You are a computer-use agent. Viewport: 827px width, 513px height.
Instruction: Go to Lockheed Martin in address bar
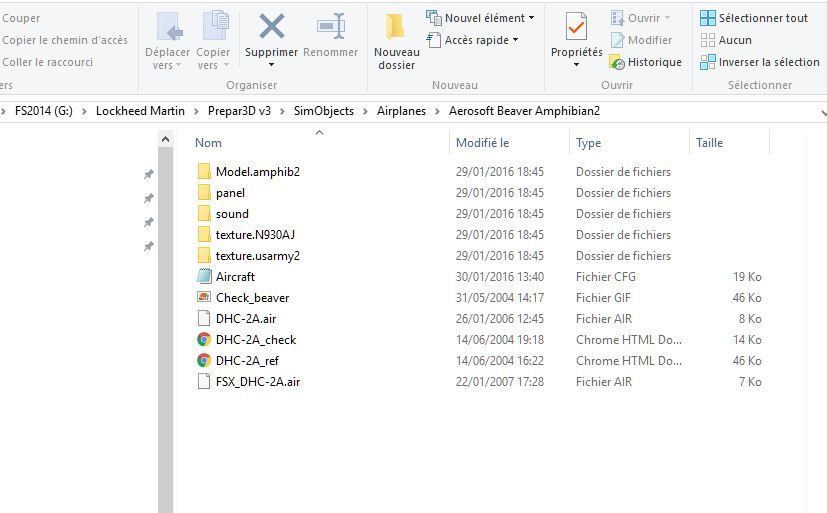(x=140, y=111)
